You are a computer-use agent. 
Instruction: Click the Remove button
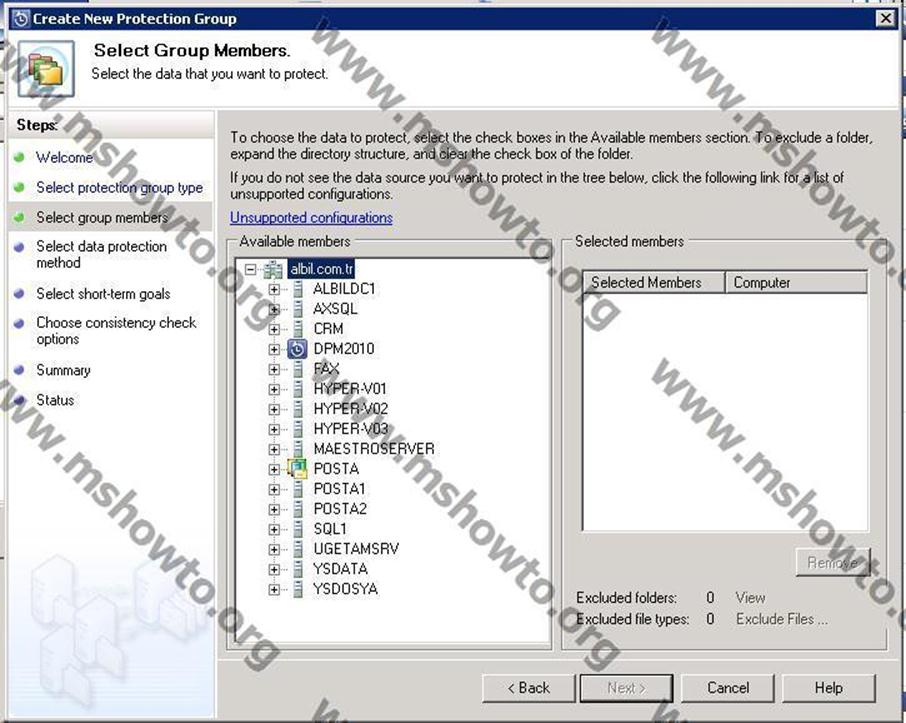click(x=833, y=562)
